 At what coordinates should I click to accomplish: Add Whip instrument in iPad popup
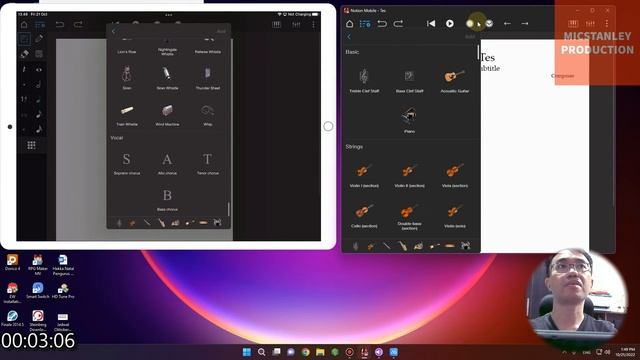click(208, 115)
